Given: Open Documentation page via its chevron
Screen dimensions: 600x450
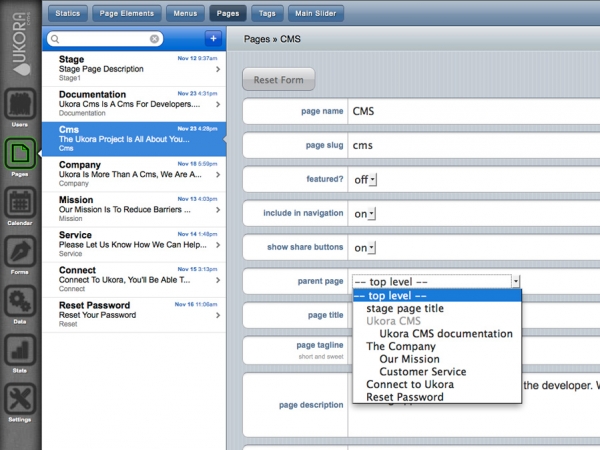Looking at the screenshot, I should 218,104.
